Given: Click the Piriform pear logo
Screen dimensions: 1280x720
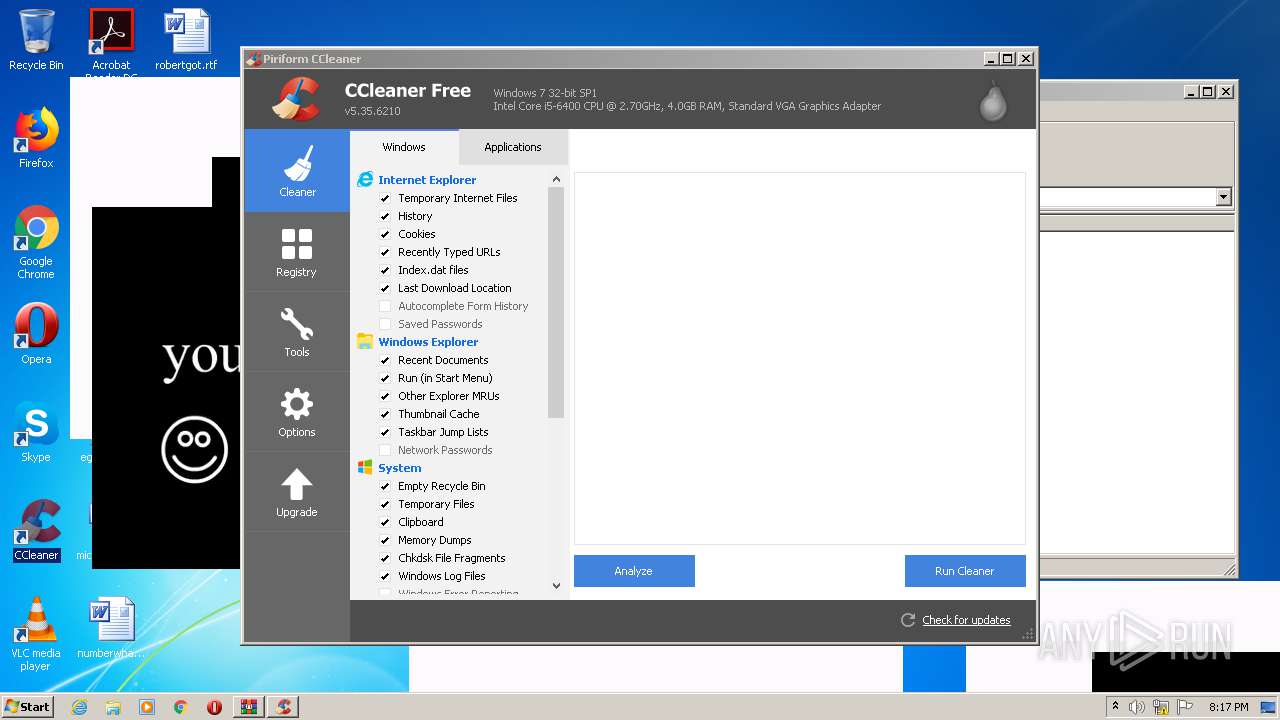Looking at the screenshot, I should 993,100.
